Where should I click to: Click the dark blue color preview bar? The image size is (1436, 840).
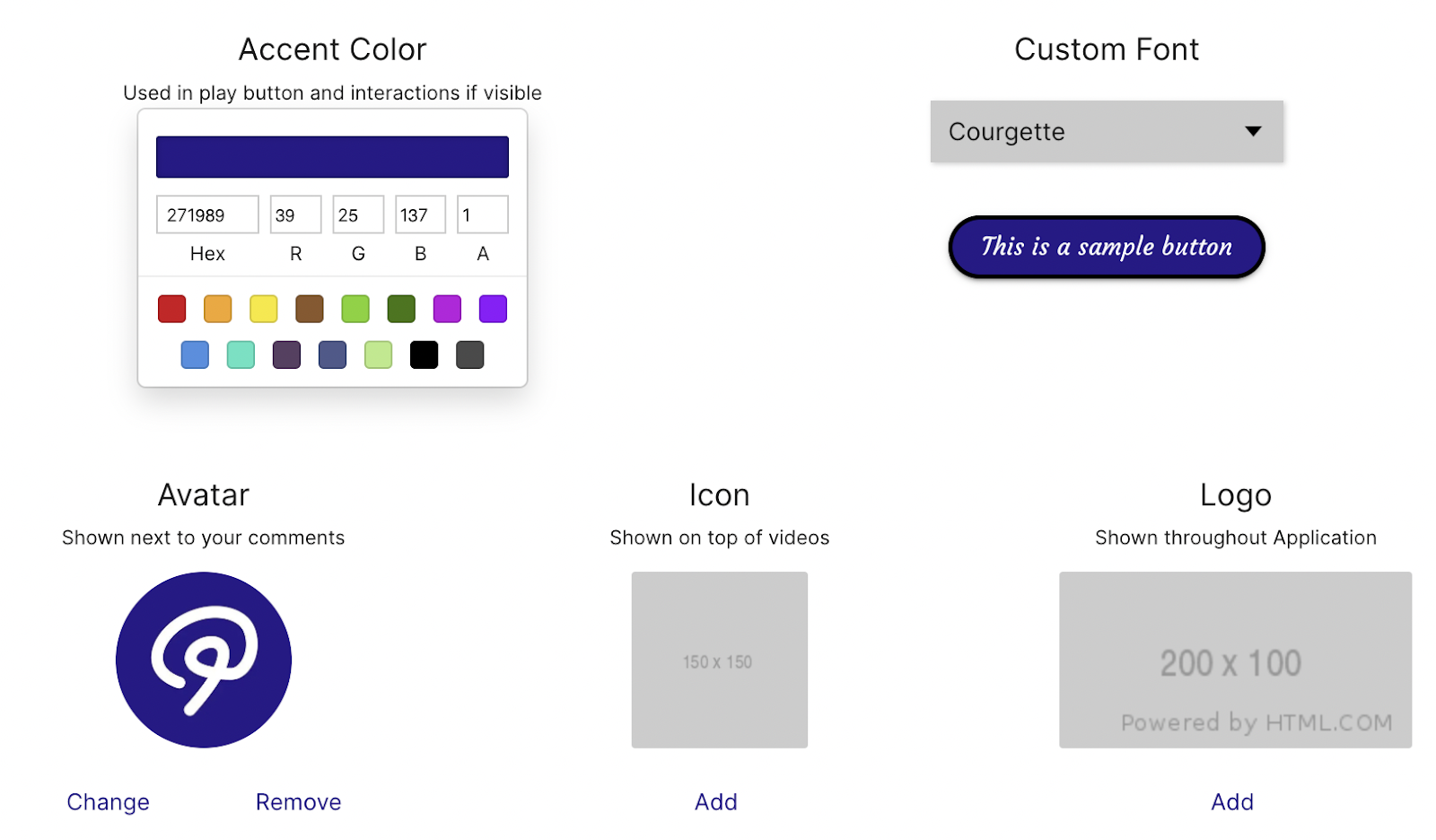(x=332, y=157)
